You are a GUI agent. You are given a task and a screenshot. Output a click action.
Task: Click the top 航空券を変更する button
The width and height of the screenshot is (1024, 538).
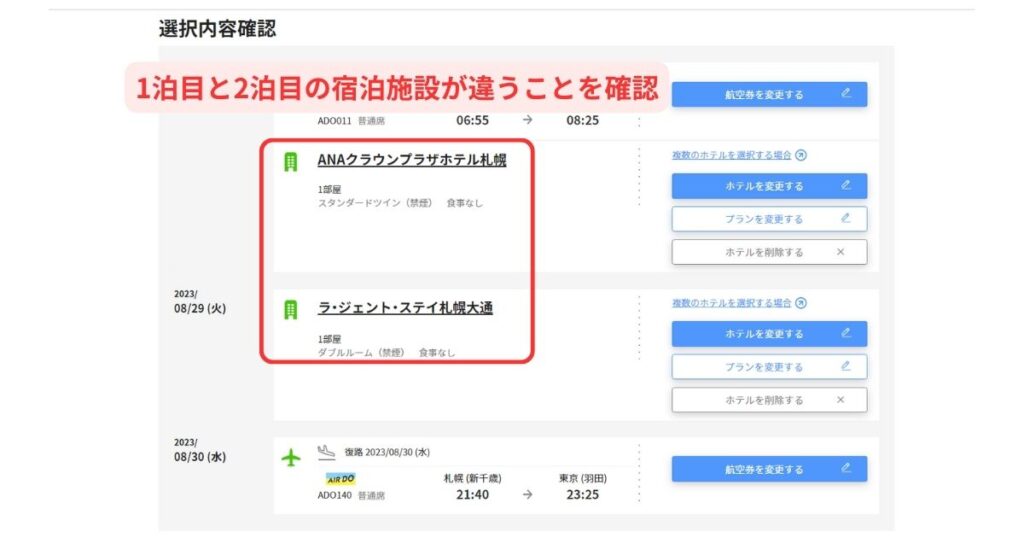pyautogui.click(x=769, y=95)
